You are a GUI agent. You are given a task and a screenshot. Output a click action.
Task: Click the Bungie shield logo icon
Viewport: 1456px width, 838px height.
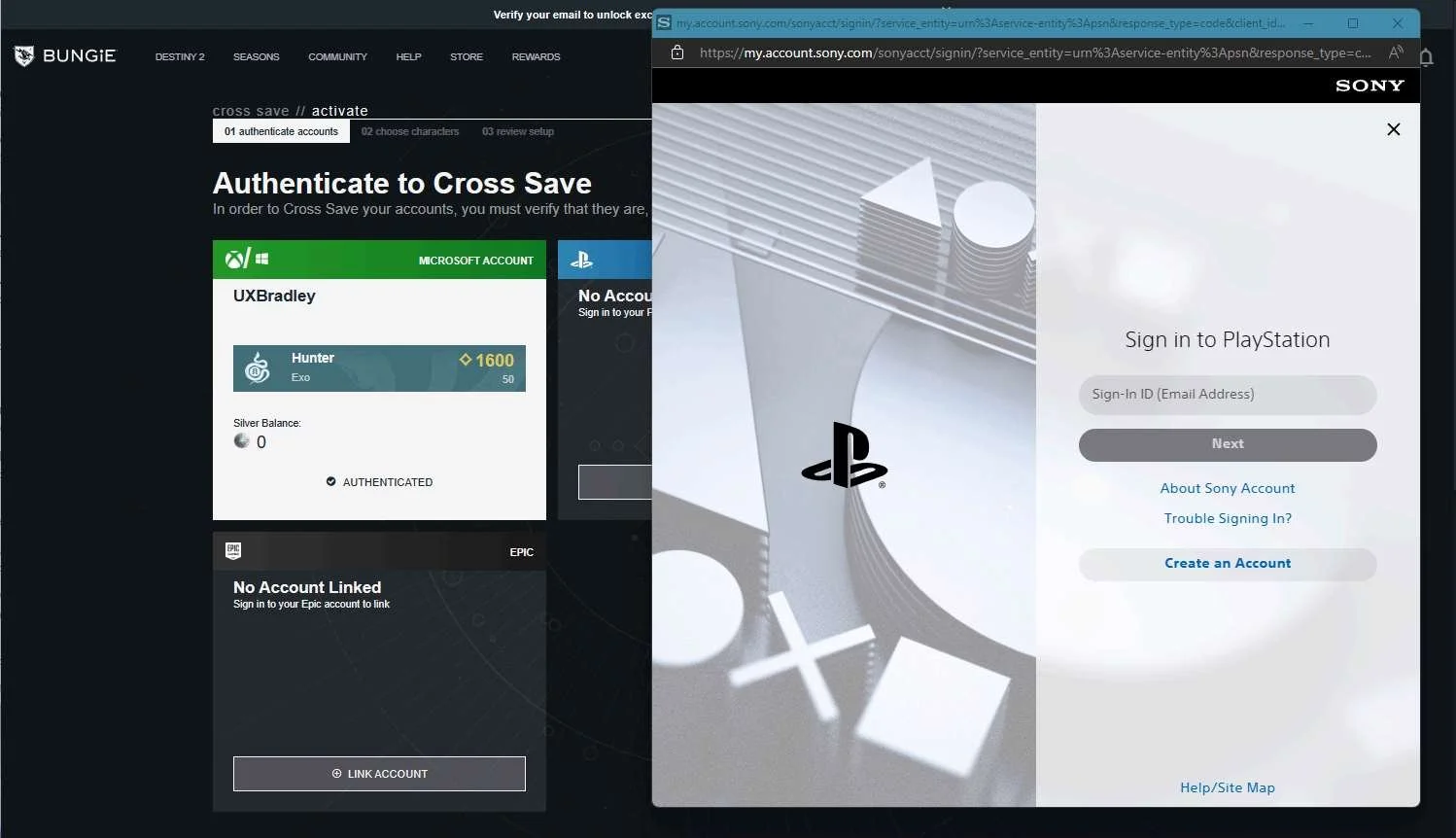coord(24,56)
